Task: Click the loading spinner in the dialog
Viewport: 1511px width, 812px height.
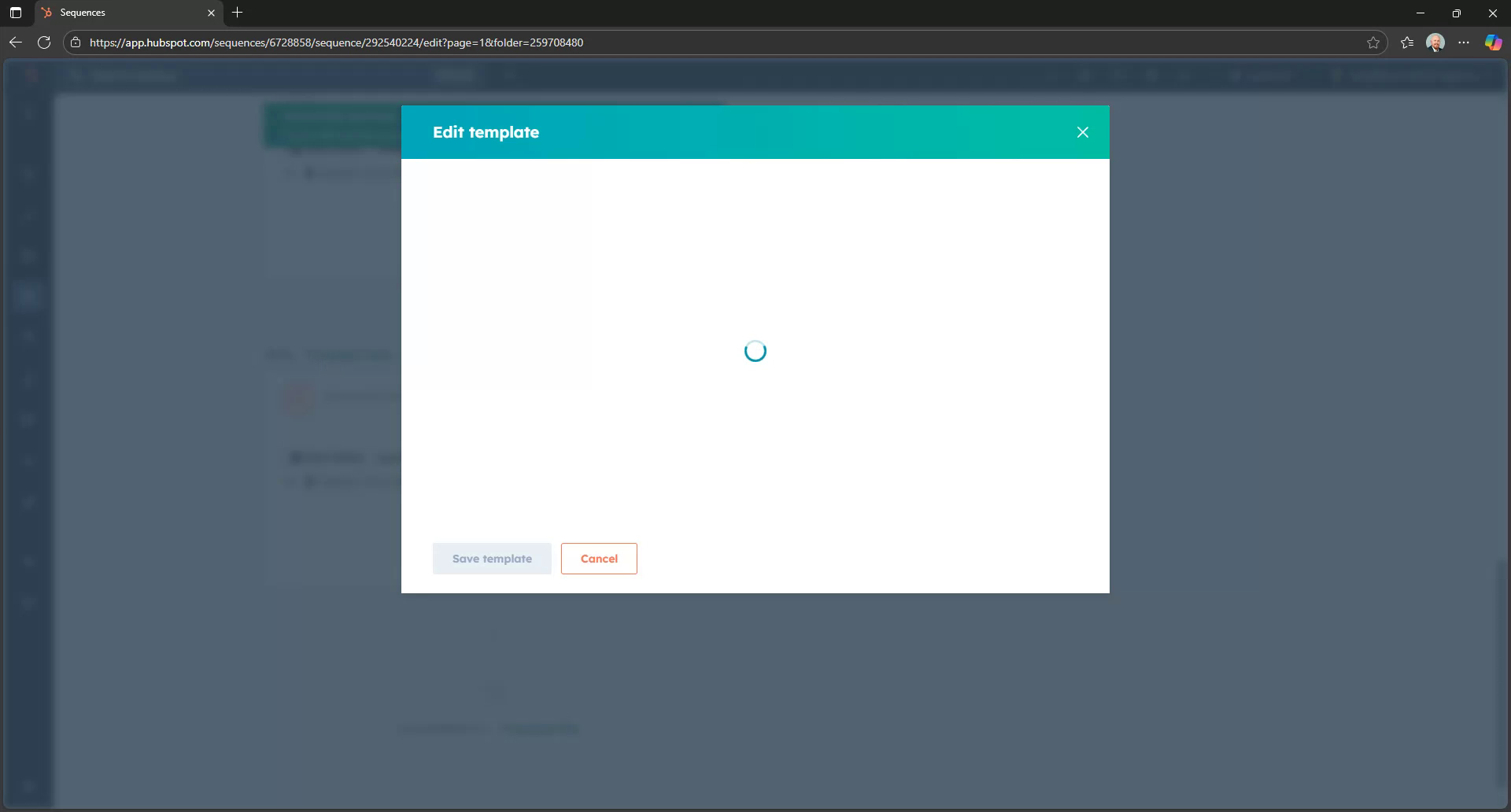Action: (x=755, y=351)
